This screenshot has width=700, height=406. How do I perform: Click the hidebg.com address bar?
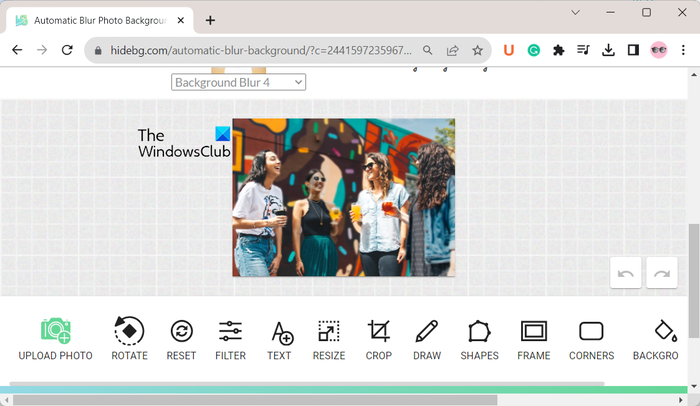click(x=261, y=50)
